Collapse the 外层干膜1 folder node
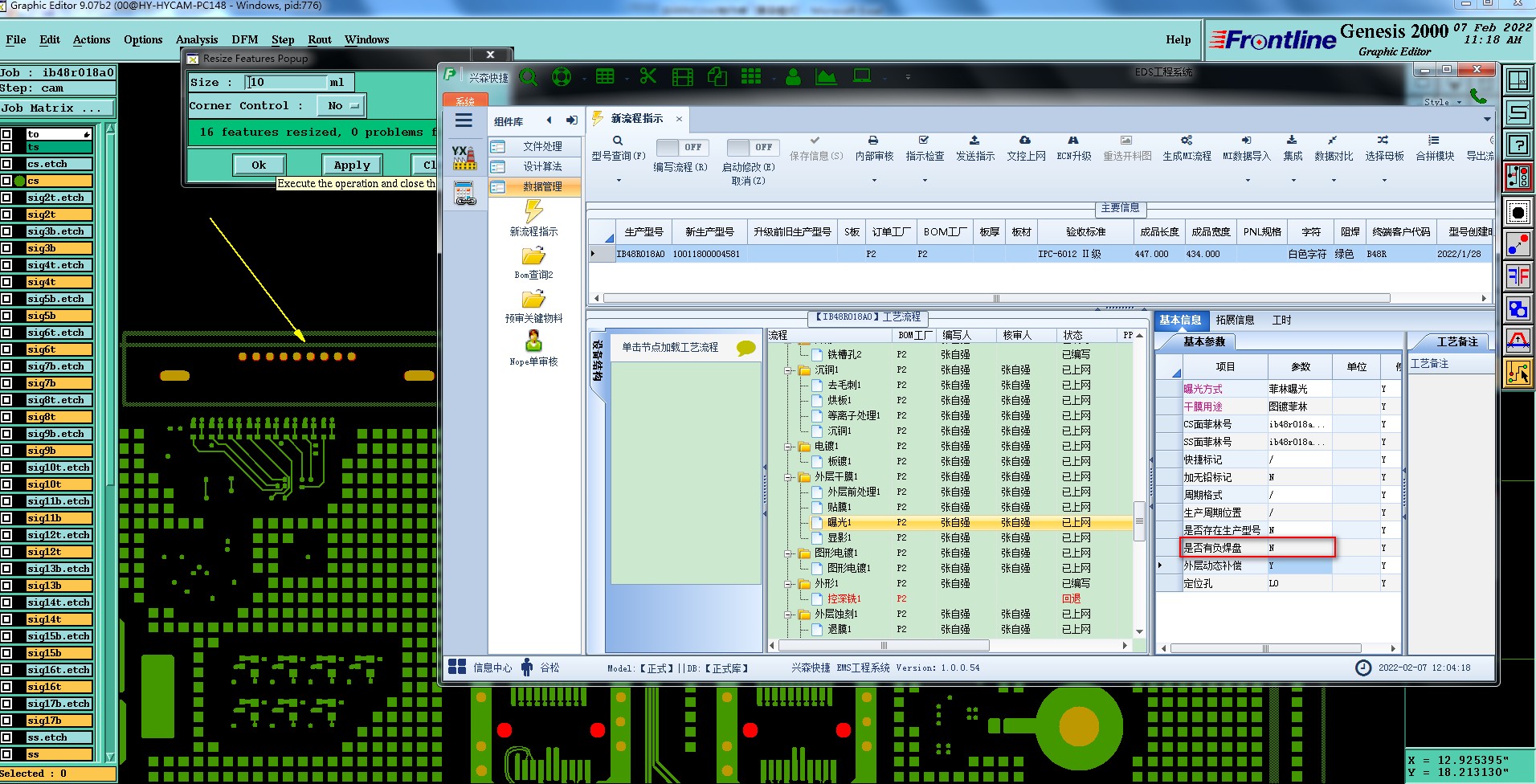Screen dimensions: 1536x784 (x=790, y=477)
